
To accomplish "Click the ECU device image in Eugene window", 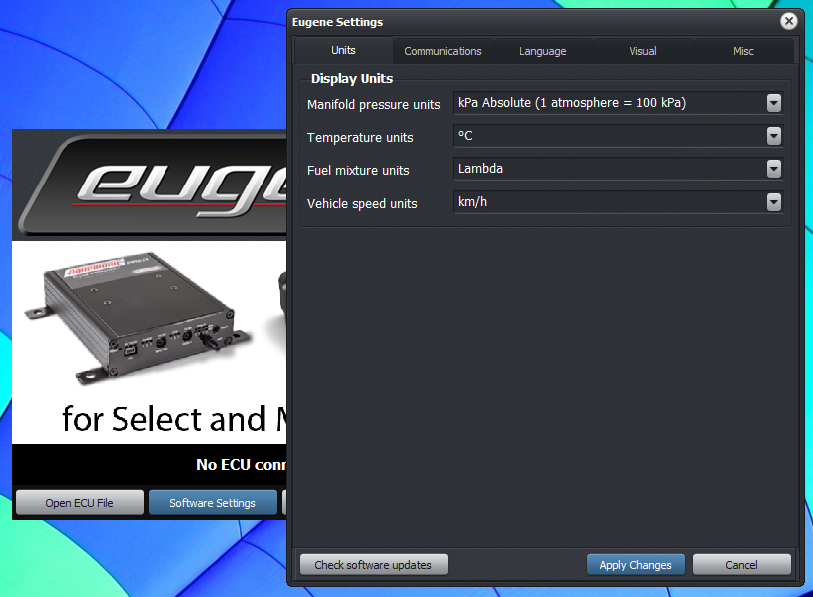I will [137, 317].
